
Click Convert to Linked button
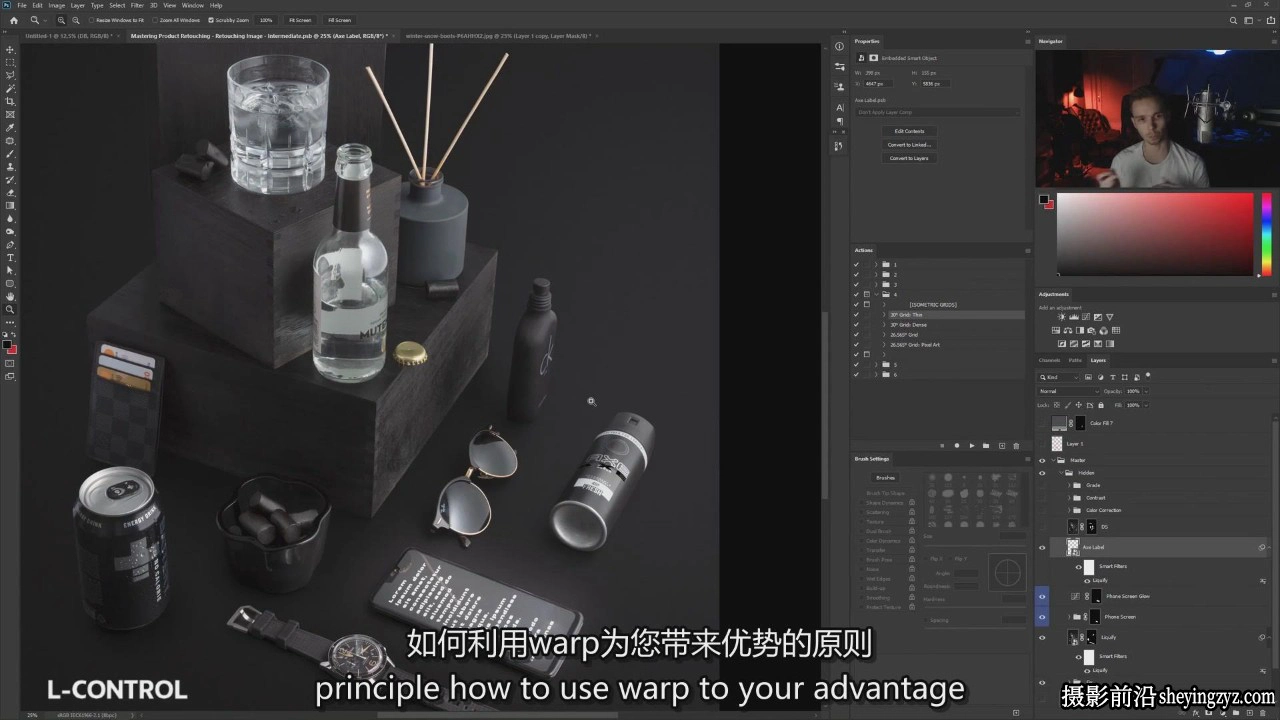909,144
